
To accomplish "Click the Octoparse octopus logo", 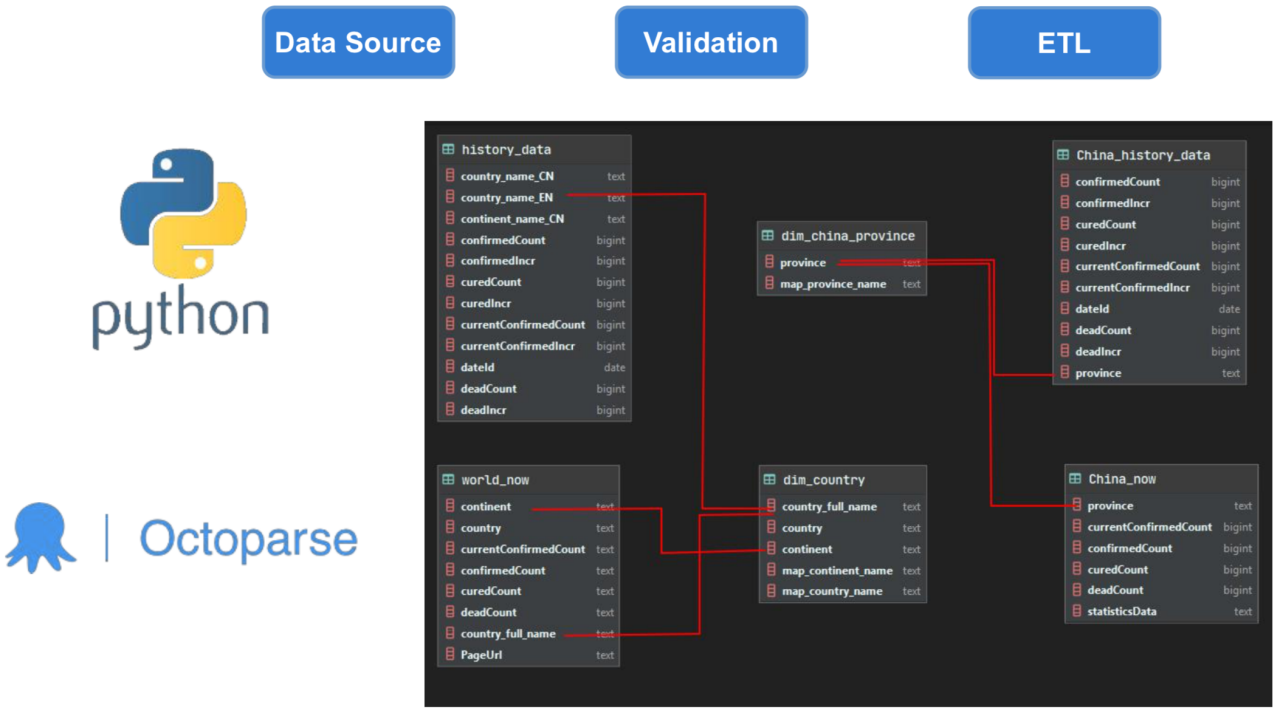I will (x=41, y=537).
